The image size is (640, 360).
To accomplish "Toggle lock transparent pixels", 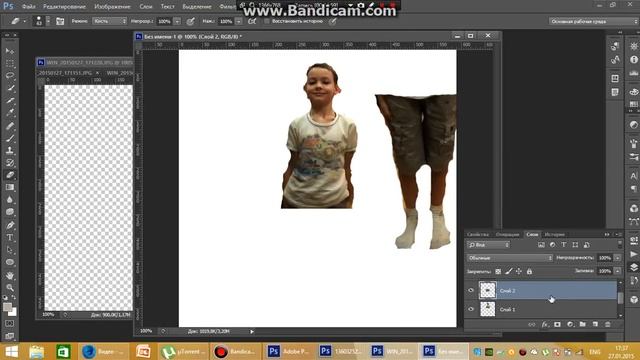I will 498,271.
